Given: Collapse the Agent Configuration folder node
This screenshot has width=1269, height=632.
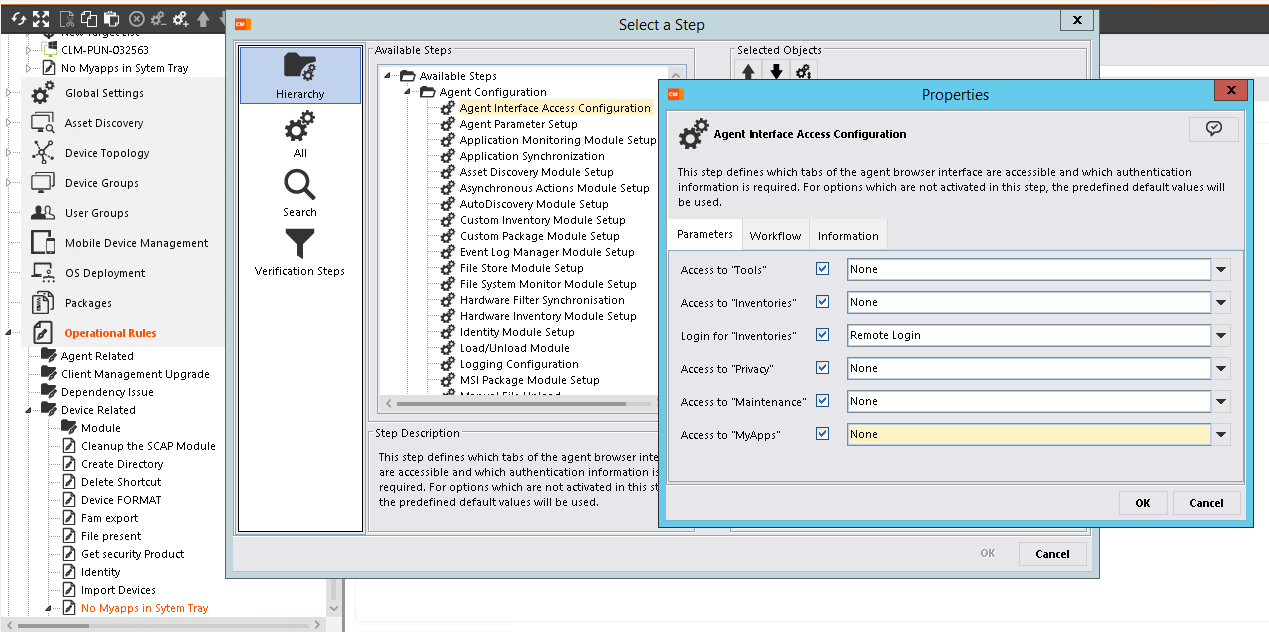Looking at the screenshot, I should 408,92.
